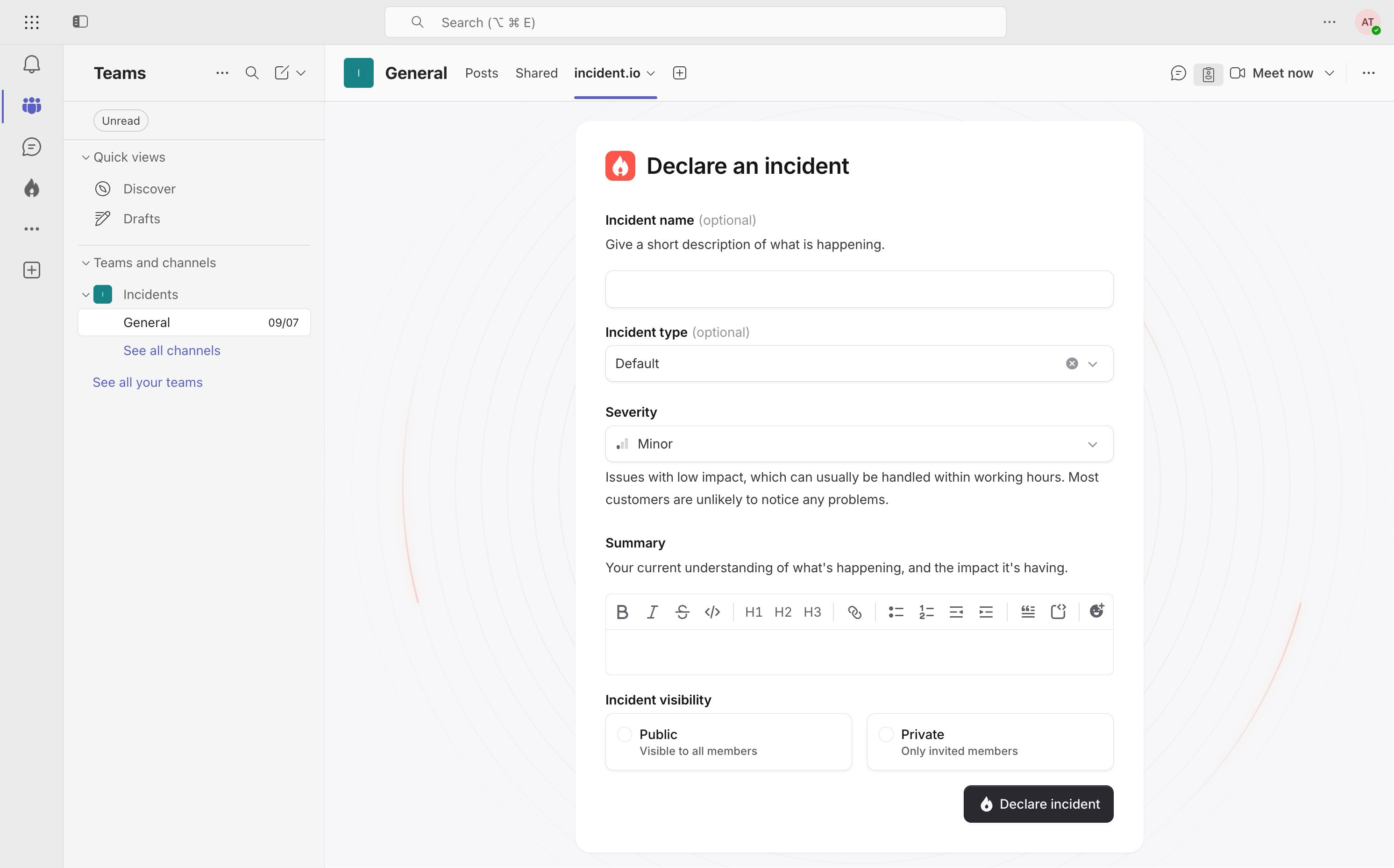Viewport: 1394px width, 868px height.
Task: Open incident.io flame app in rail
Action: pos(32,188)
